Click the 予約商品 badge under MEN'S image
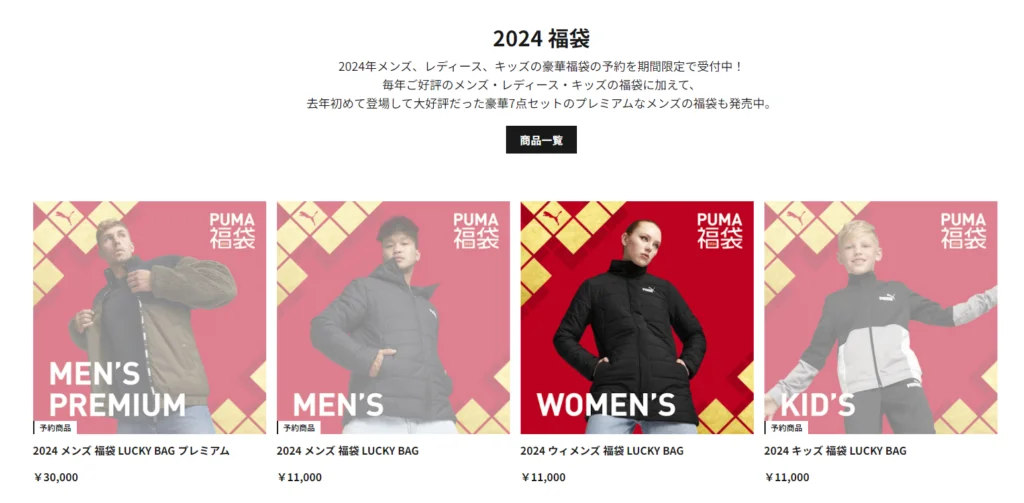This screenshot has height=503, width=1024. tap(298, 428)
